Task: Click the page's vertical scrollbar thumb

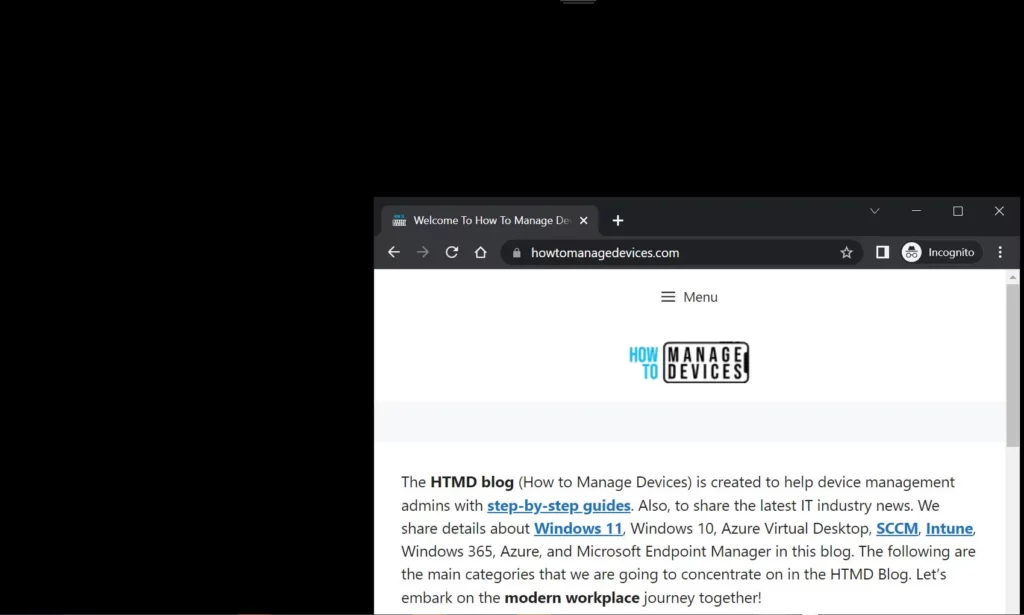Action: 1012,366
